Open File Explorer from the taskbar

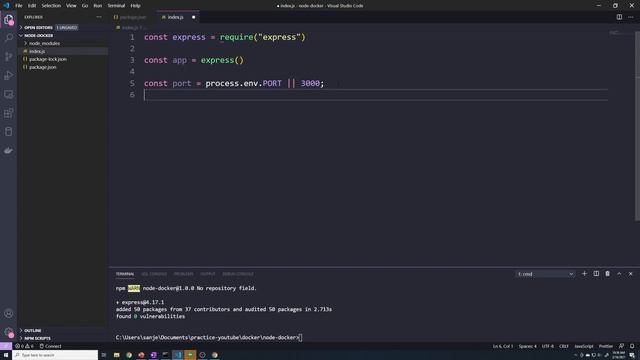coord(116,355)
